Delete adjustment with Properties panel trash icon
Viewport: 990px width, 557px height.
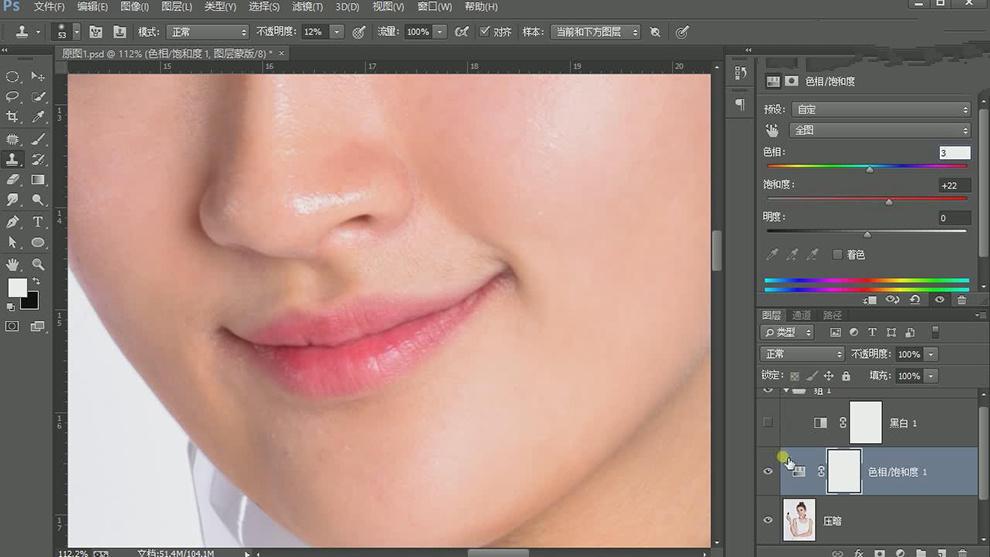[961, 299]
